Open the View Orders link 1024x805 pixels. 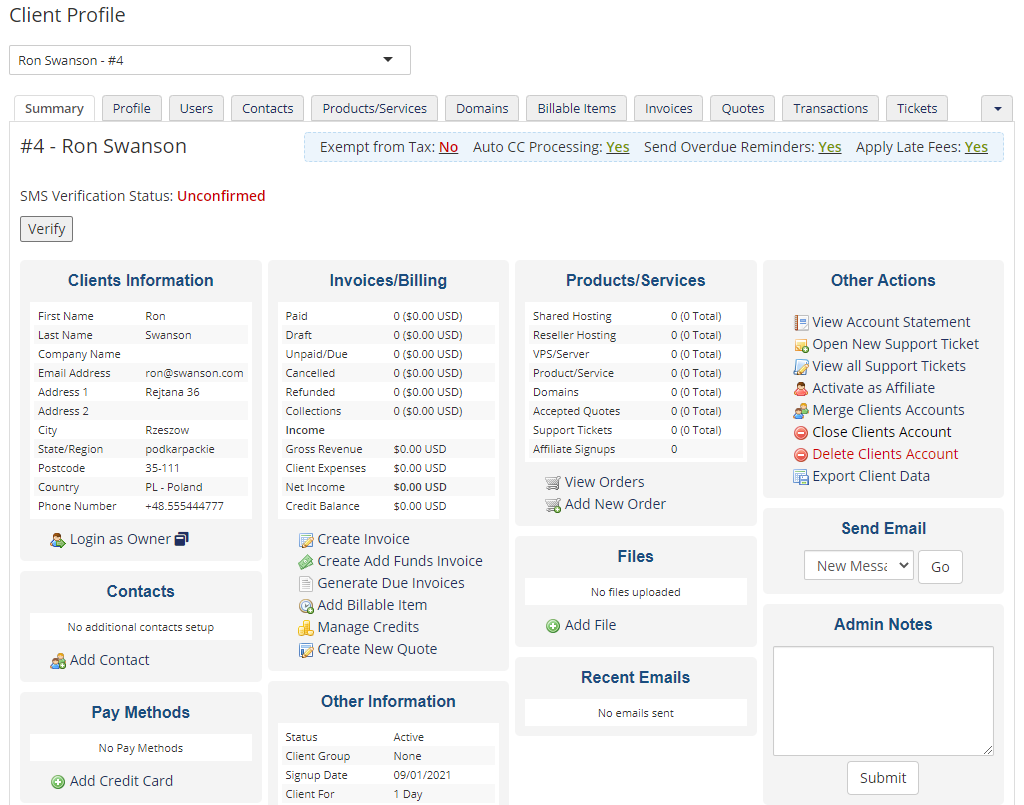coord(604,482)
